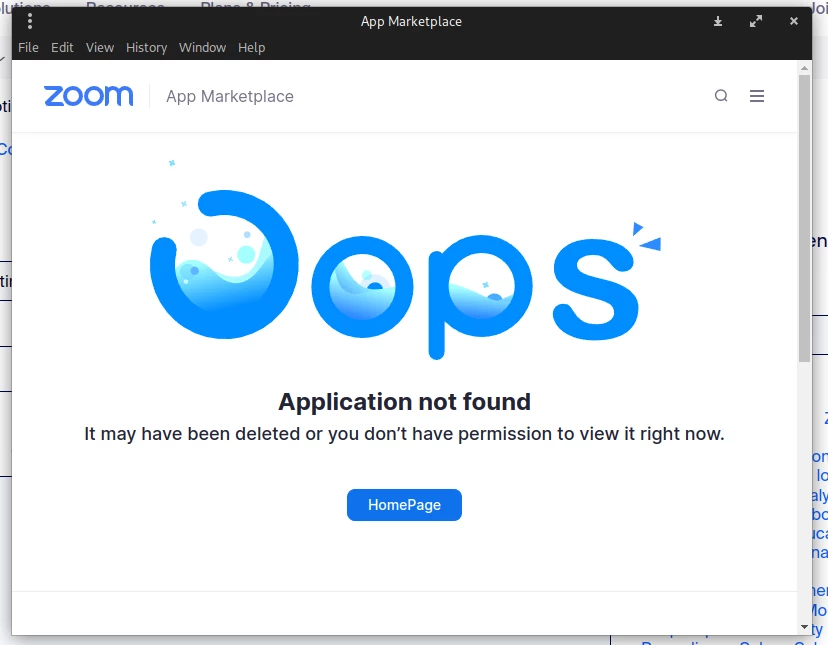Screen dimensions: 828x645
Task: Open the History menu
Action: click(x=146, y=48)
